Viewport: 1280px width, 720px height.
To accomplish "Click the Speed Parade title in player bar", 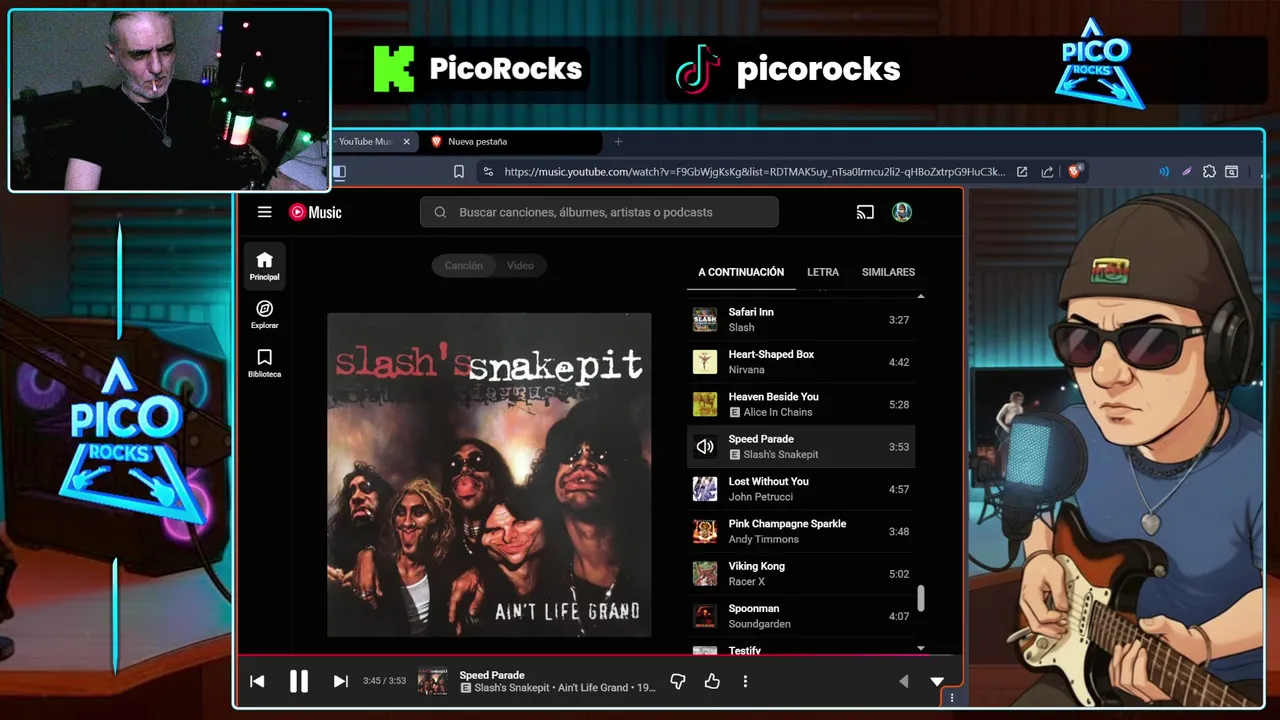I will pyautogui.click(x=492, y=675).
